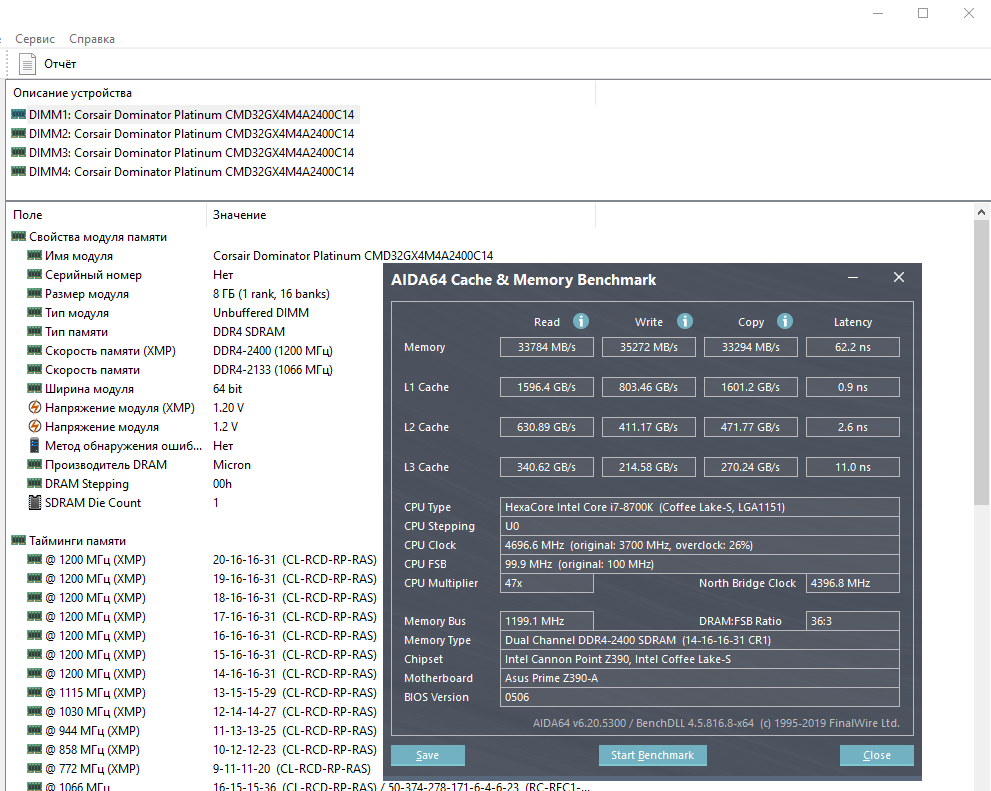Click the CPU Type field HexaCore Intel Core i7-8700K
Viewport: 991px width, 791px height.
(x=700, y=507)
